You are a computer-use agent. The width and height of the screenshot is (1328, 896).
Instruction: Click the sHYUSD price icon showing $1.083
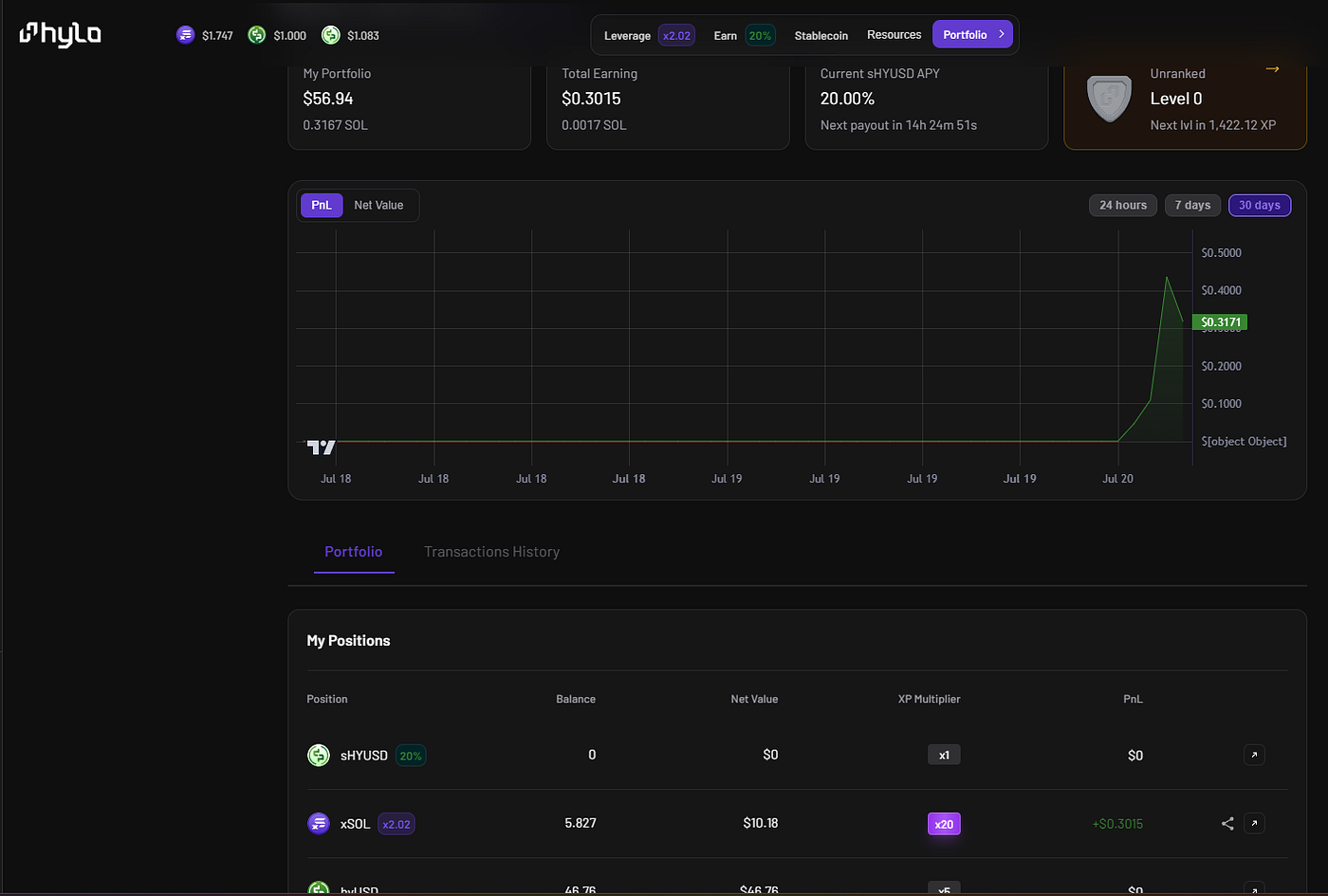point(330,35)
